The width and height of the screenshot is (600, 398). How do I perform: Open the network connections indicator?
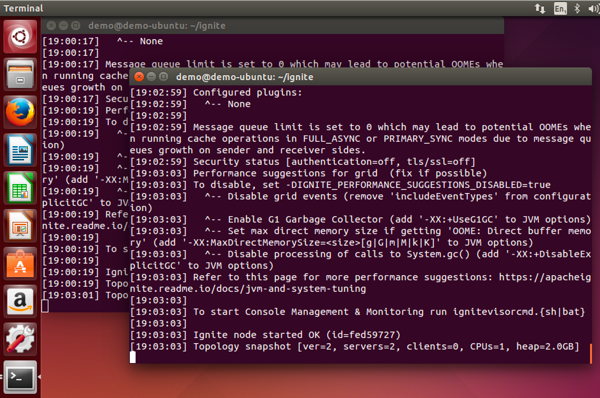[x=540, y=8]
